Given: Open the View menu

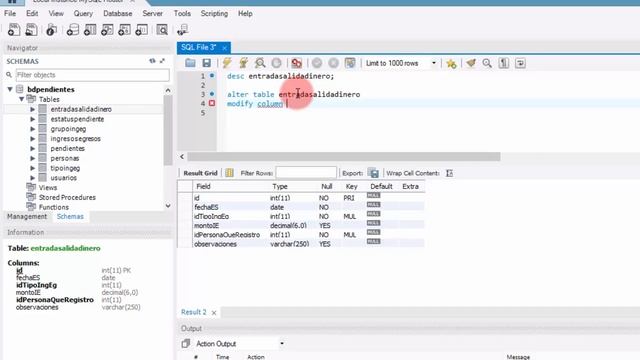Looking at the screenshot, I should coord(56,13).
